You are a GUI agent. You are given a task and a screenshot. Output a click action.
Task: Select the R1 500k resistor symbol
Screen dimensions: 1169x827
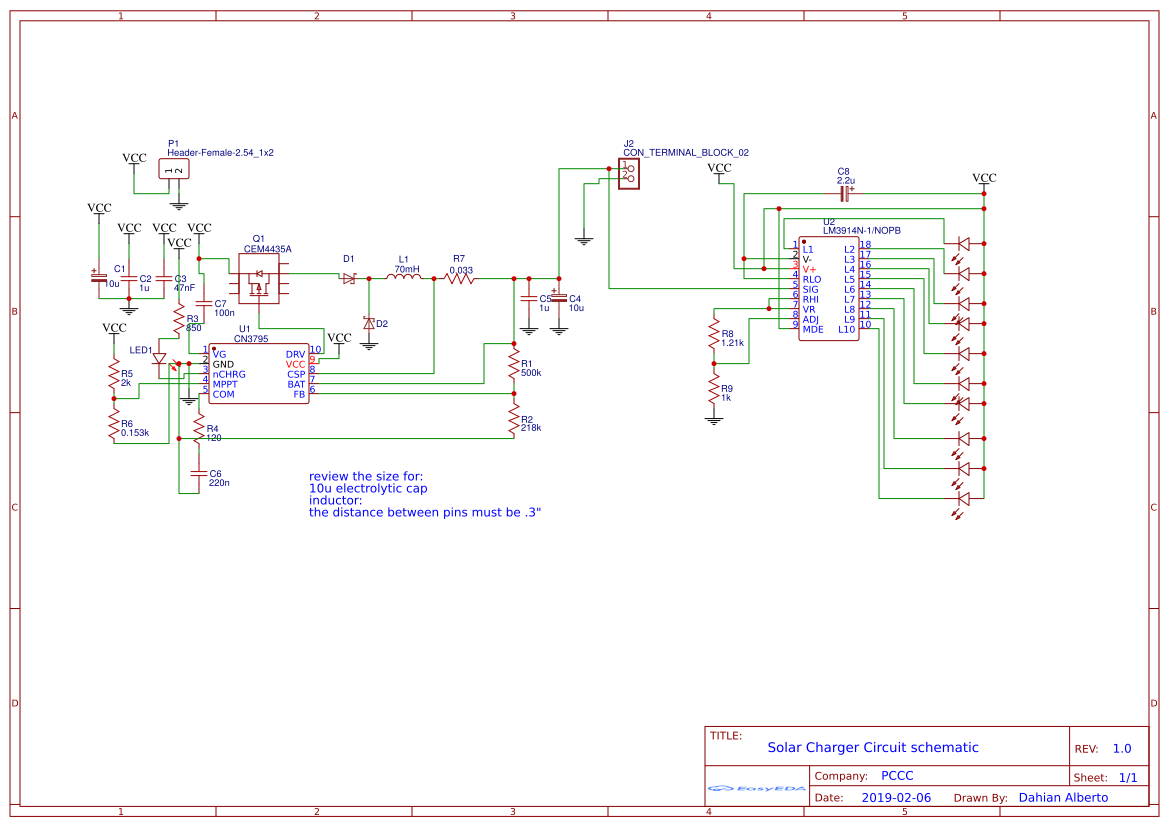[514, 366]
